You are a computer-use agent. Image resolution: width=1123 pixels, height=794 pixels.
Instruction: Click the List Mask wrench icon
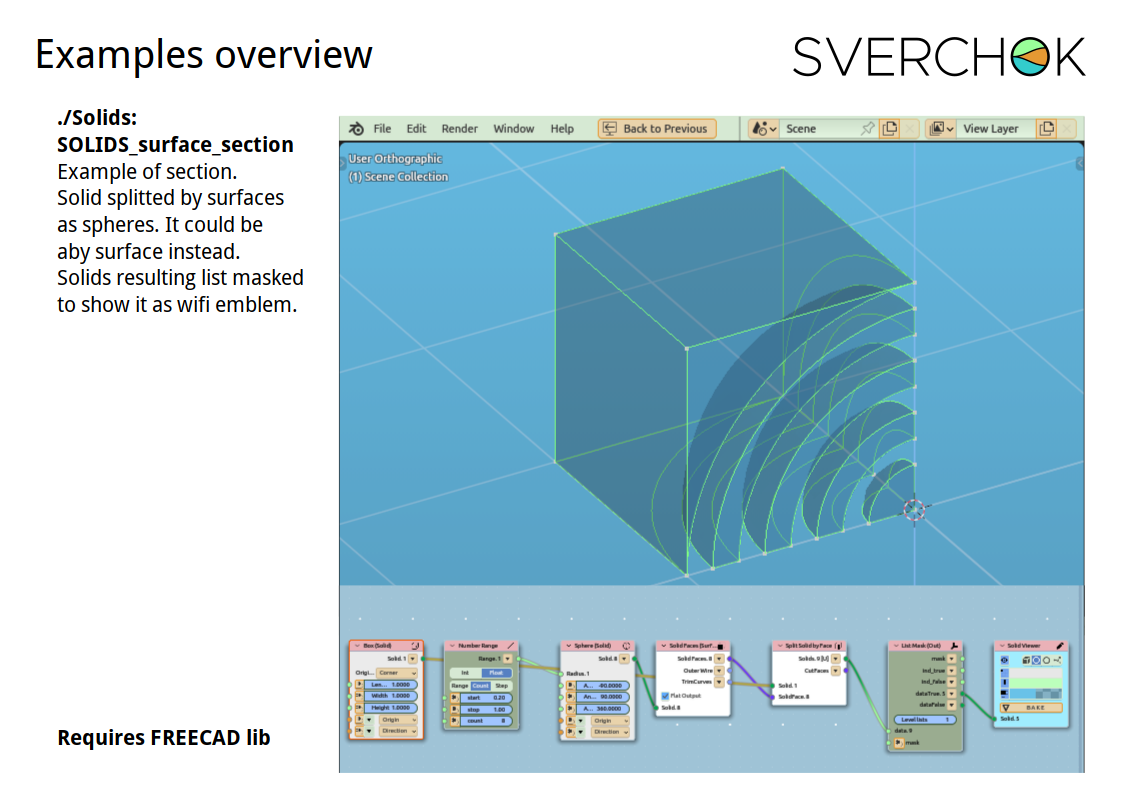pyautogui.click(x=954, y=646)
